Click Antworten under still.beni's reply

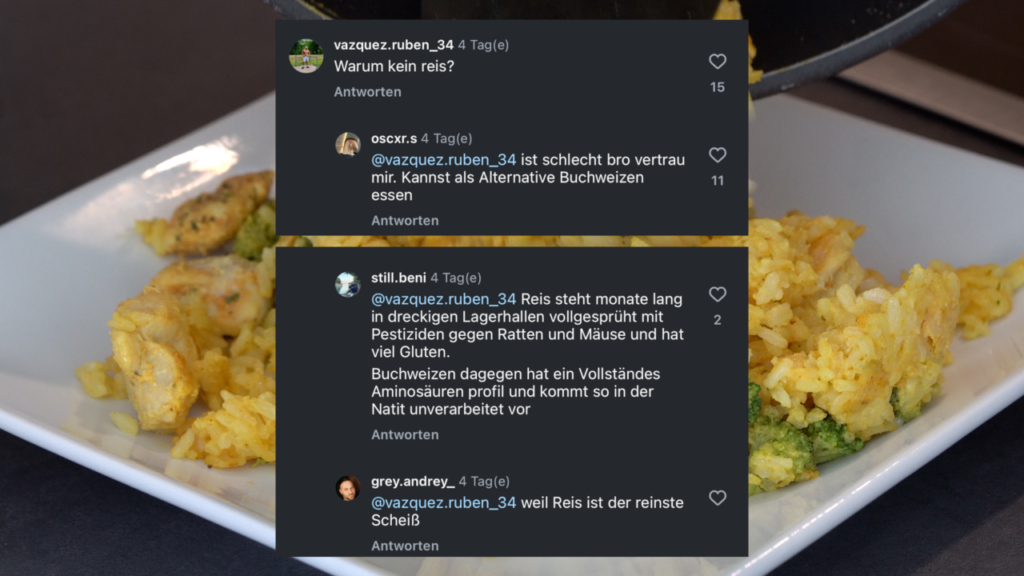(x=405, y=435)
